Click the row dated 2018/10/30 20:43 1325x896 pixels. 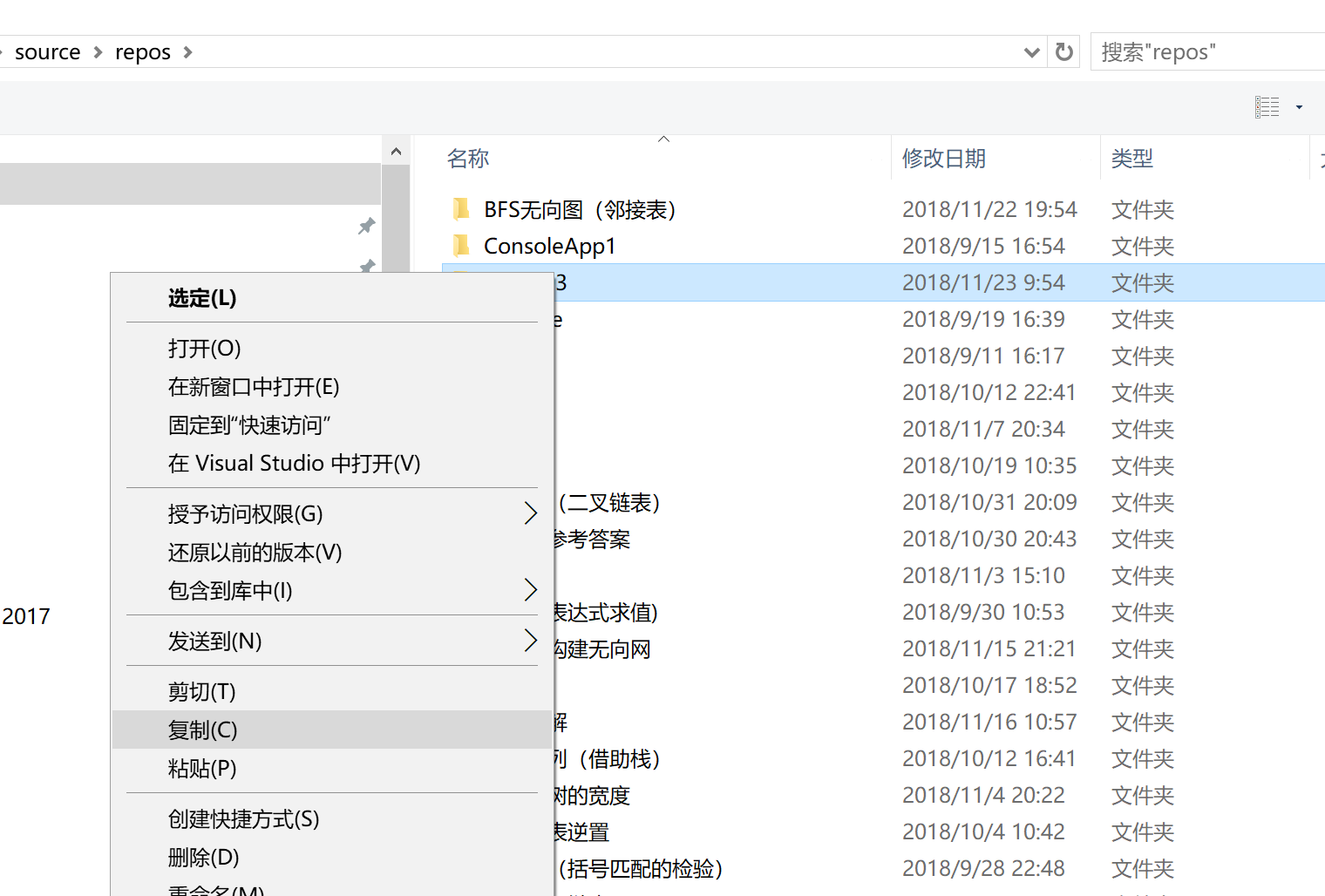939,540
